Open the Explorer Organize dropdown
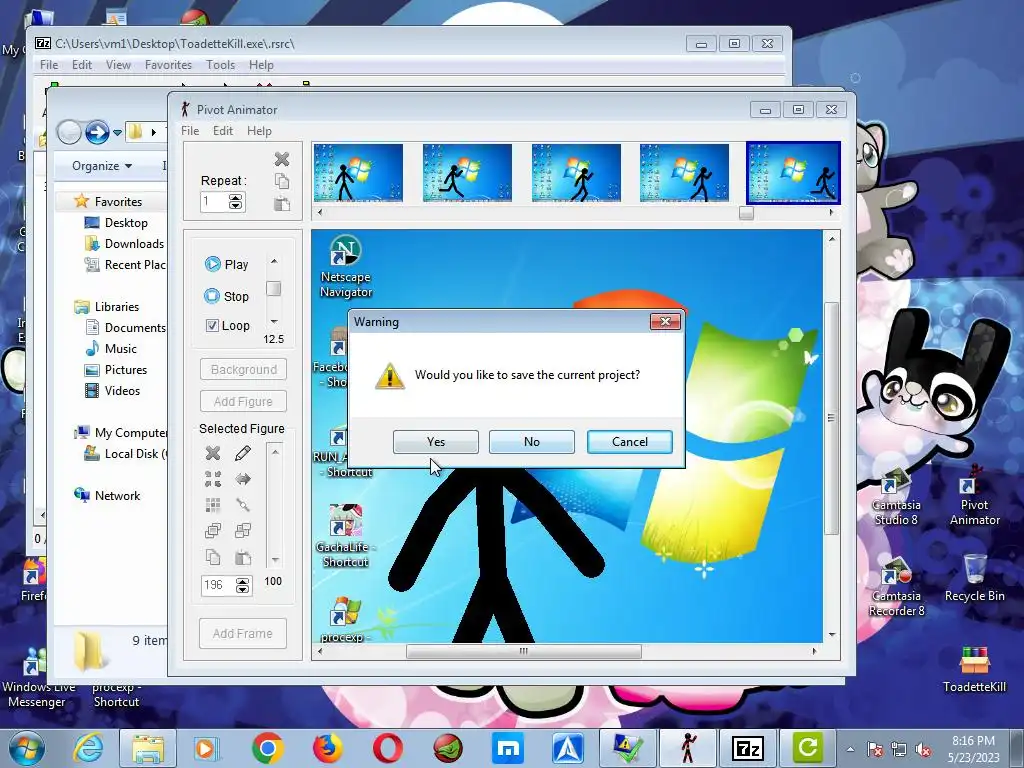Viewport: 1024px width, 768px height. coord(102,166)
